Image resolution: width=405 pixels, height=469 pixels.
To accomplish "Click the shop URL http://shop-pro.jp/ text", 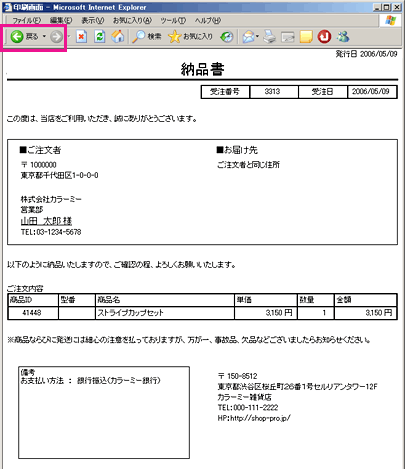I will tap(260, 418).
